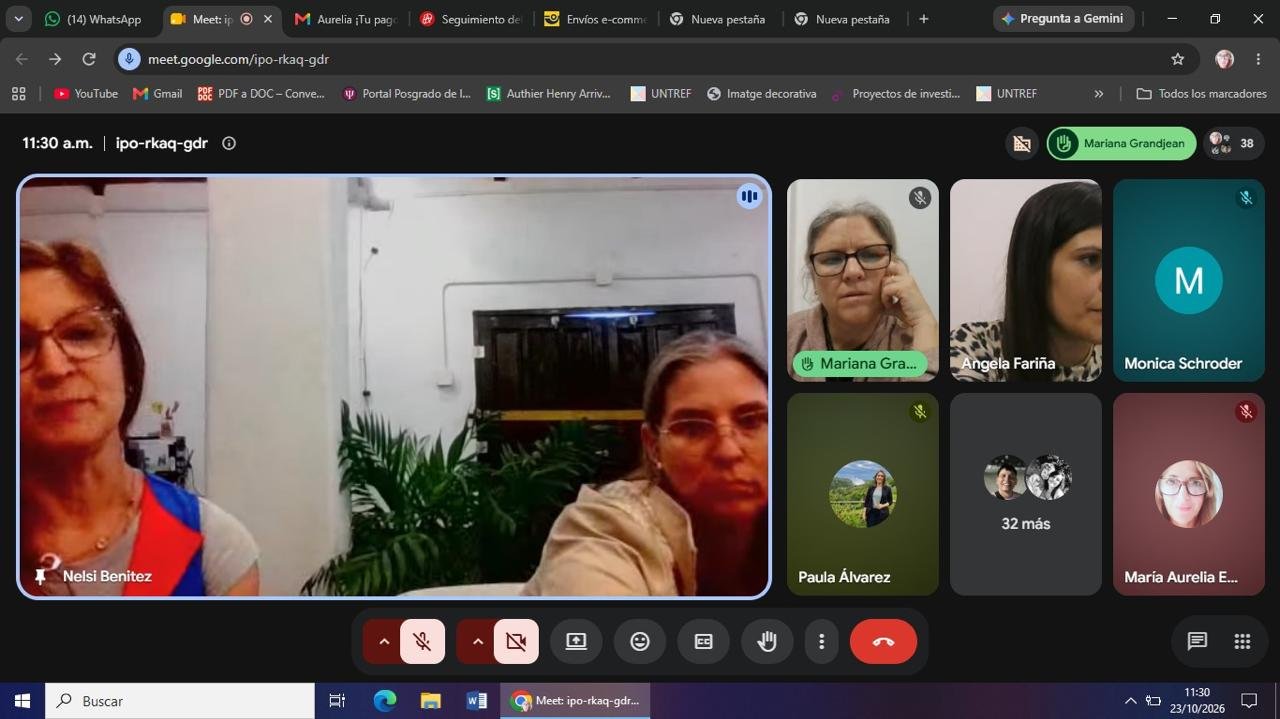Reload the Google Meet page

pos(89,59)
